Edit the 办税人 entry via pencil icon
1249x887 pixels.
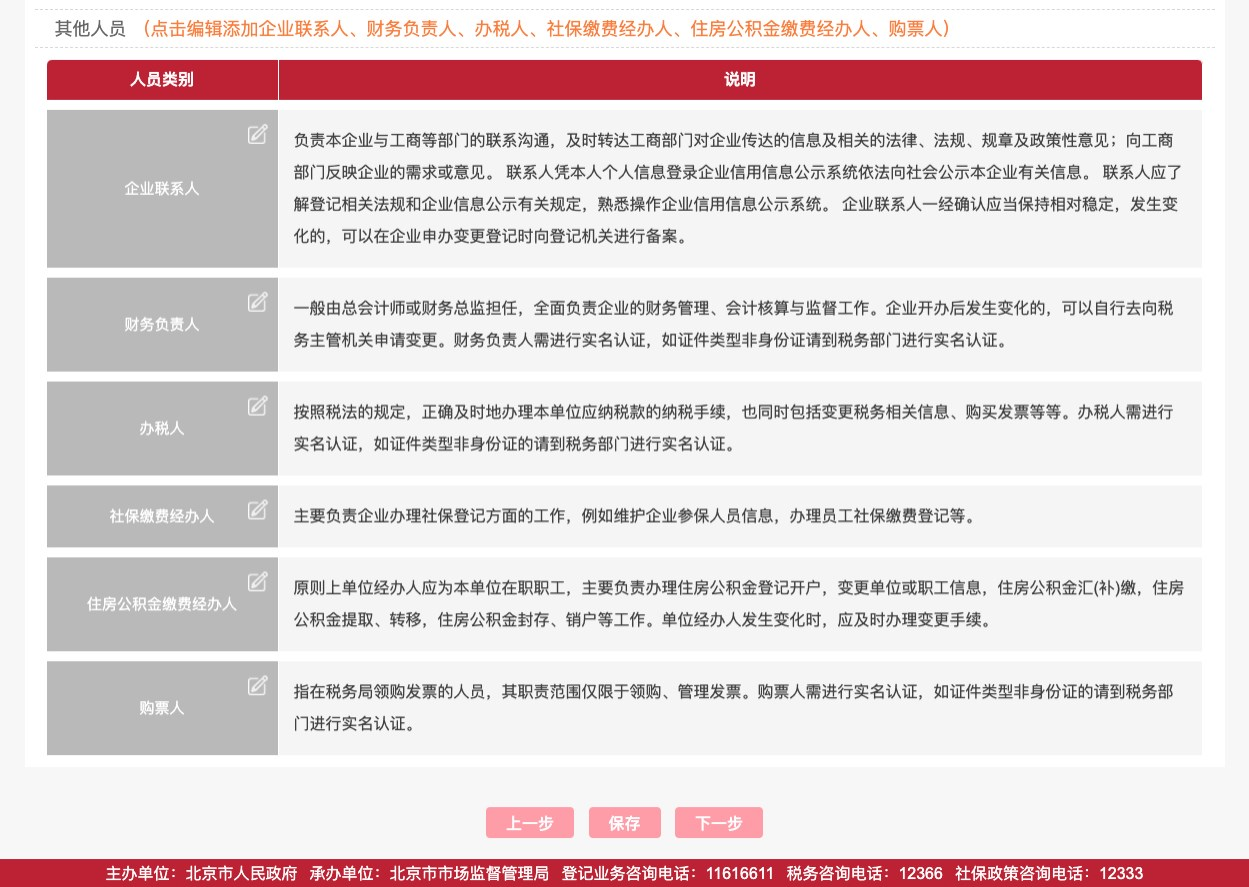pyautogui.click(x=257, y=405)
